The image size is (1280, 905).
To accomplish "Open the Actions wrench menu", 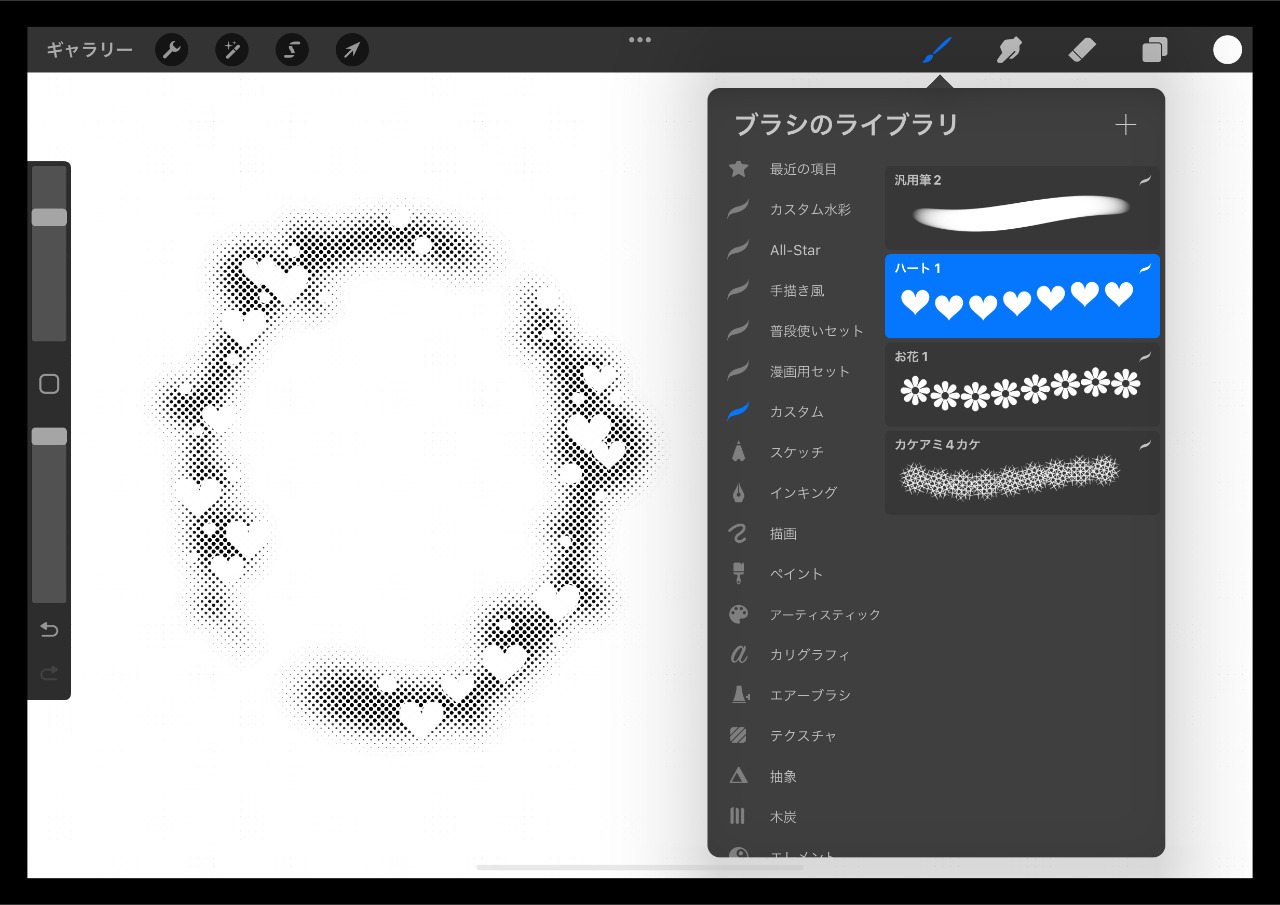I will [172, 50].
